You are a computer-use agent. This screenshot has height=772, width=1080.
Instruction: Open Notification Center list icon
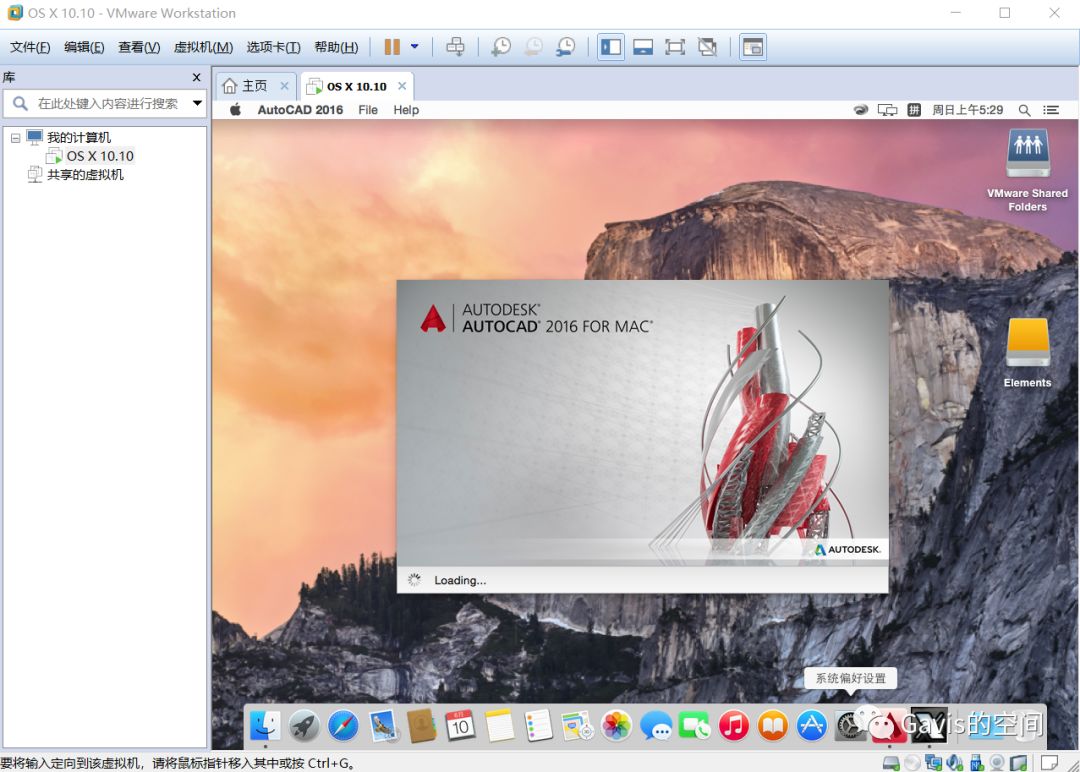(x=1051, y=110)
